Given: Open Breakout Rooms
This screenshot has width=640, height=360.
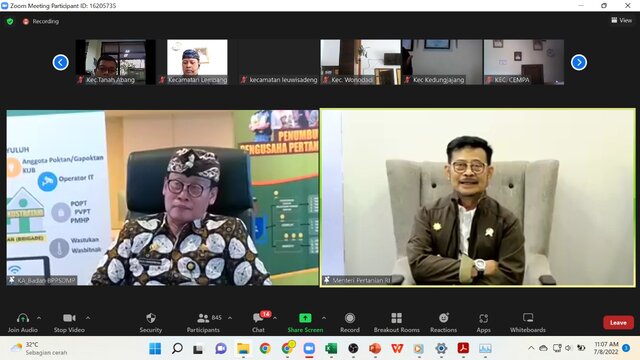Looking at the screenshot, I should click(x=396, y=322).
